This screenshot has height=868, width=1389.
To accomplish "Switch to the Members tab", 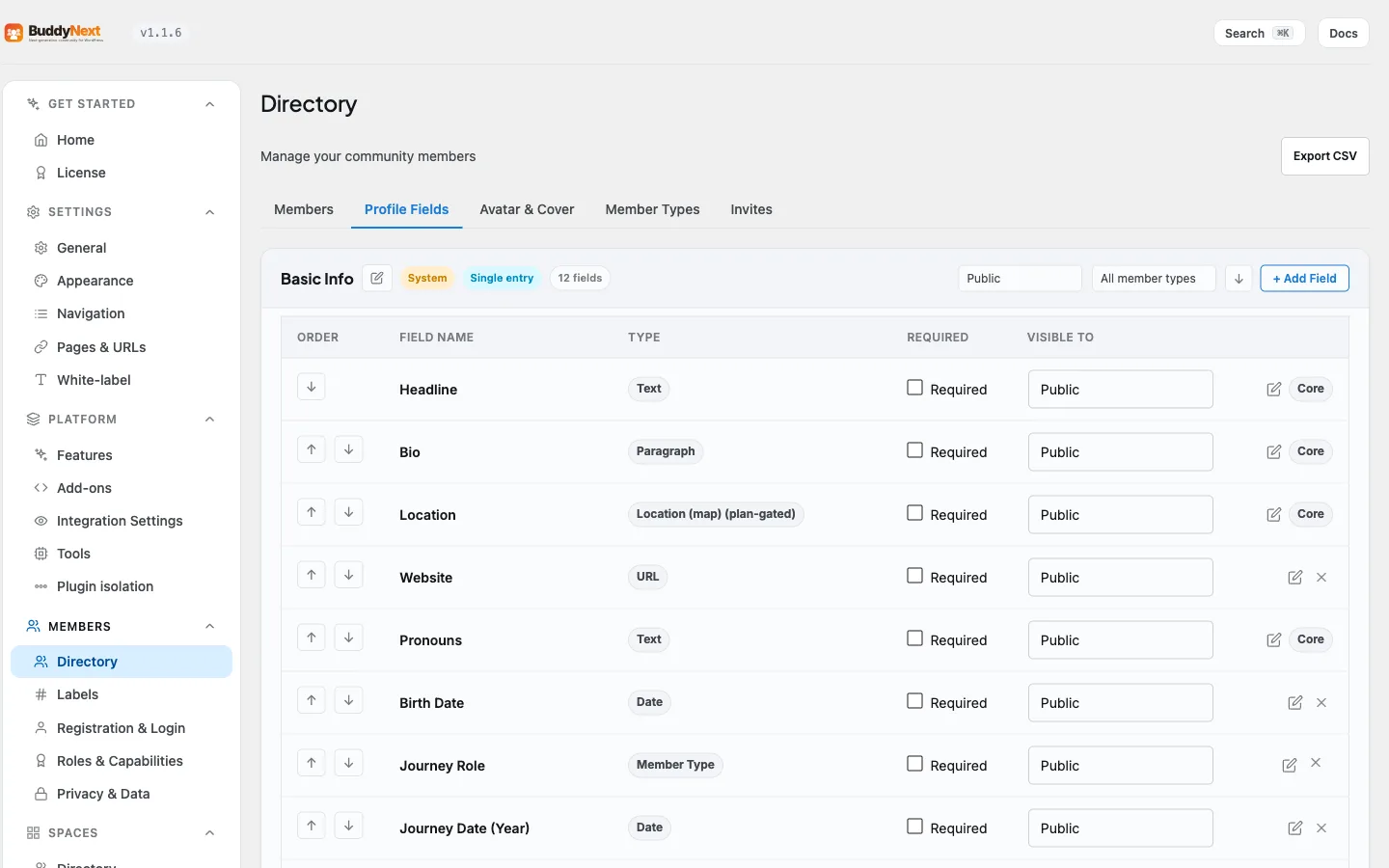I will pyautogui.click(x=304, y=209).
